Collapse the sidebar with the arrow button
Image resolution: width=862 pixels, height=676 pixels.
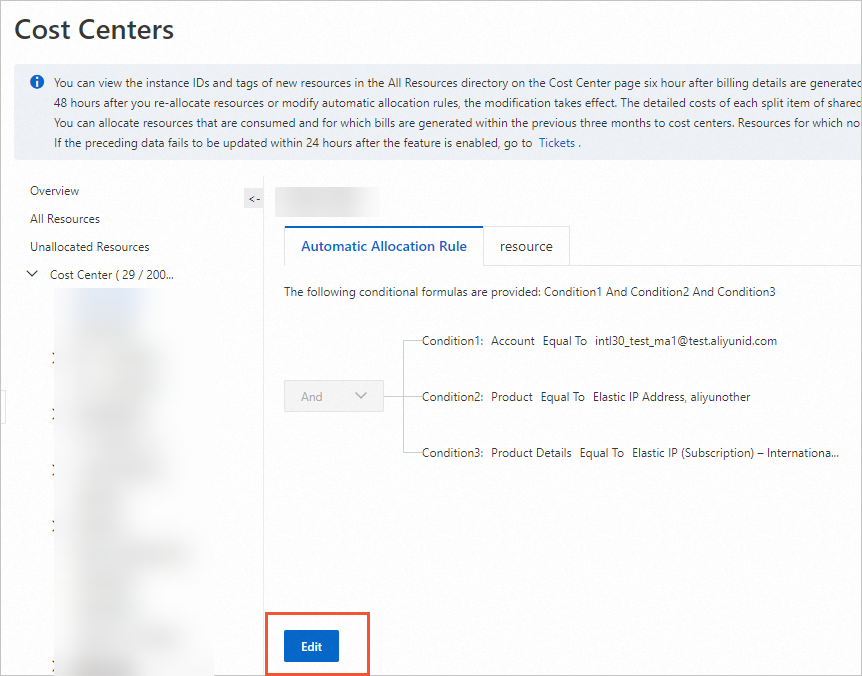point(253,199)
